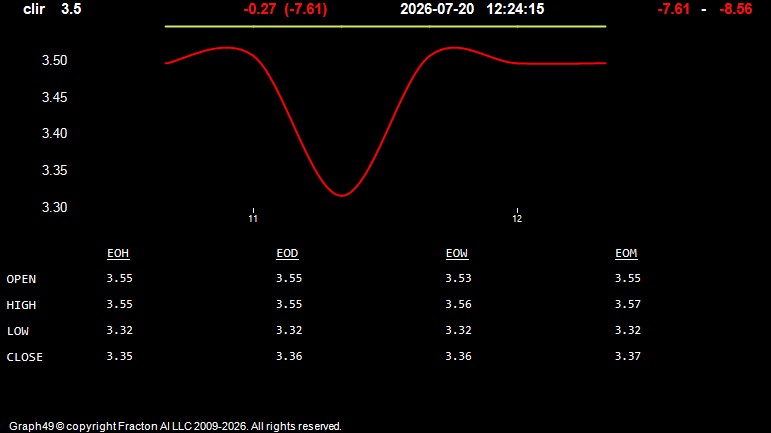The width and height of the screenshot is (771, 433).
Task: Click the EOD HIGH value 3.55
Action: click(289, 304)
